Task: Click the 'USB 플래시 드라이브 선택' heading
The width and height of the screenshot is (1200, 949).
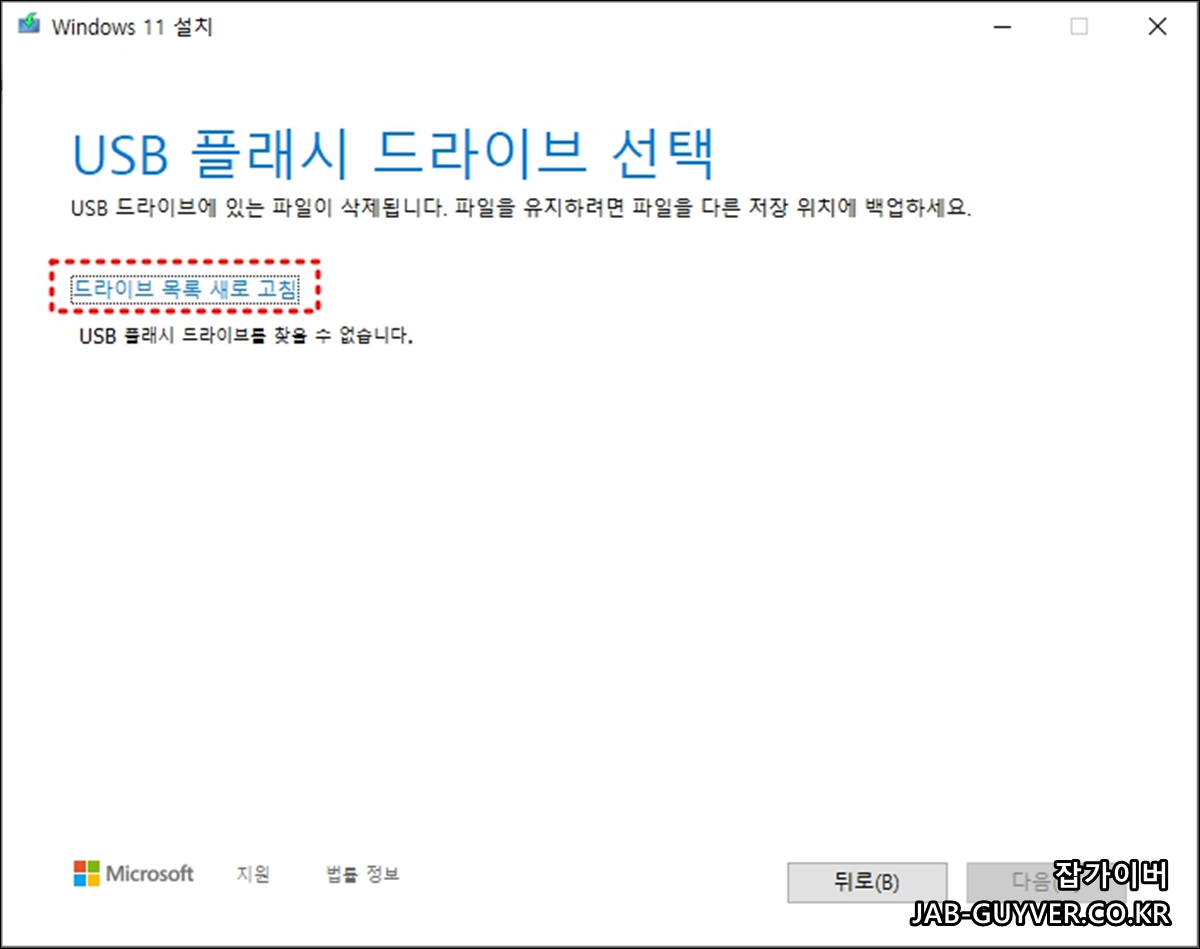Action: click(394, 153)
